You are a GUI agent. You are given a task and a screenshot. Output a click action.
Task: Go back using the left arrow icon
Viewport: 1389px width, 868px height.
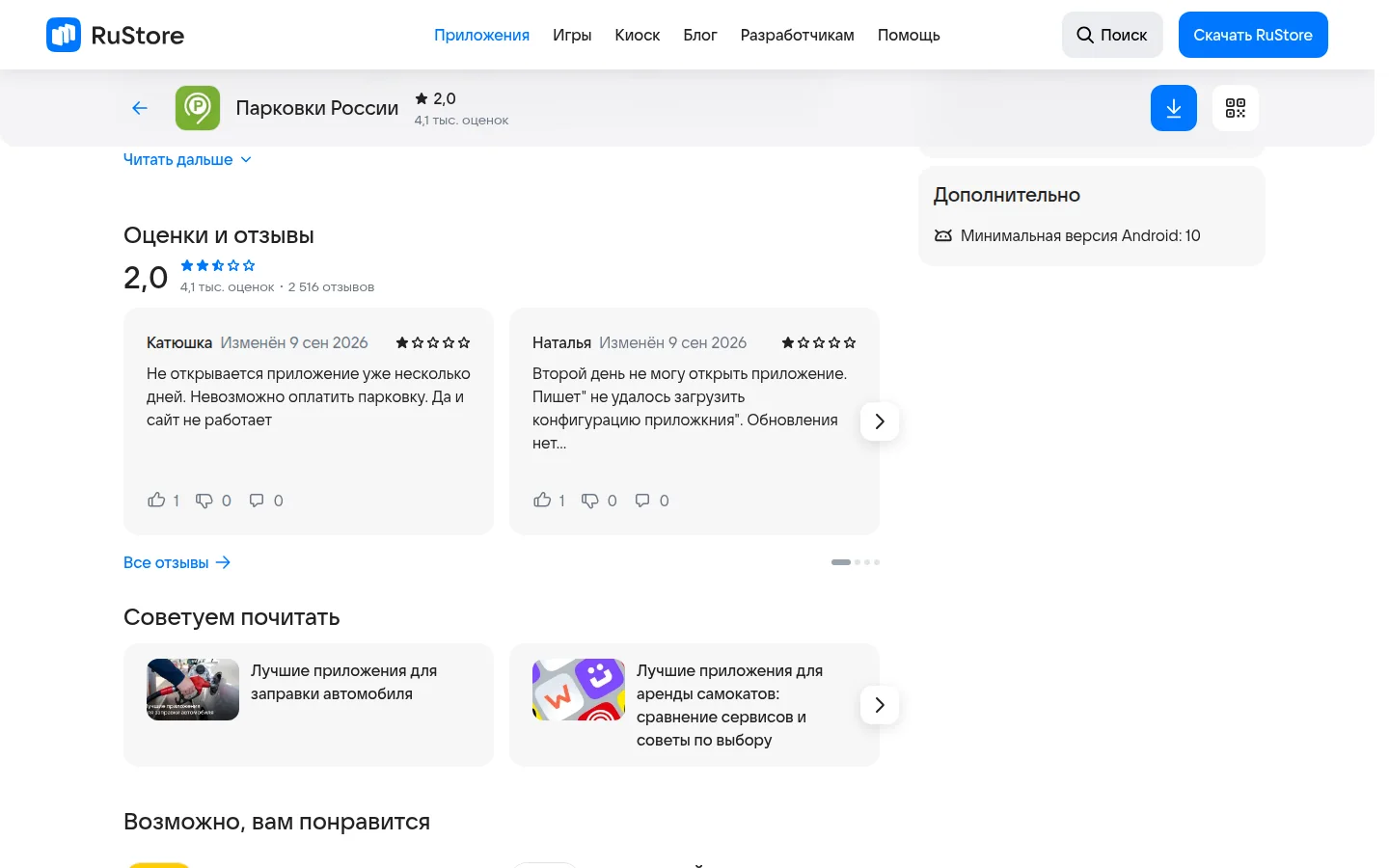[x=140, y=108]
